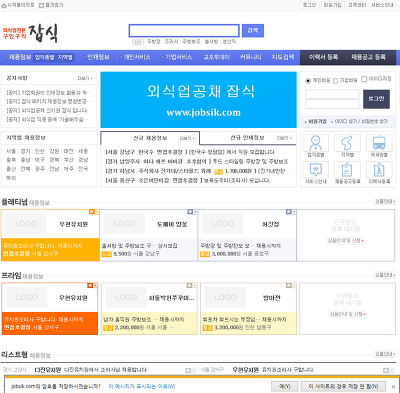The height and width of the screenshot is (393, 400).
Task: Open 상품안내 for the 프라임 section
Action: pos(385,275)
